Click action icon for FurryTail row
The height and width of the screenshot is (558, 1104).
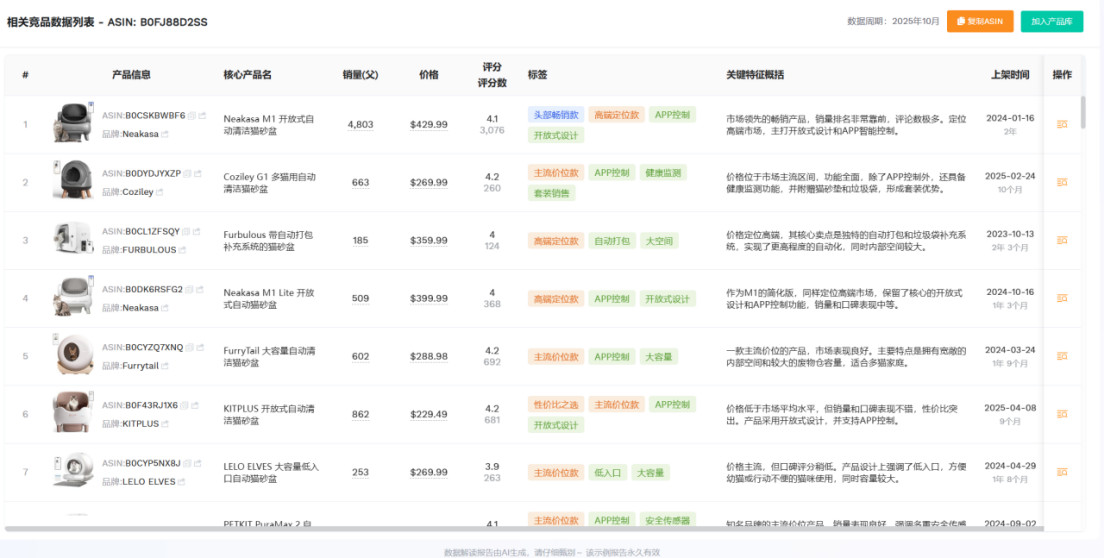tap(1061, 356)
